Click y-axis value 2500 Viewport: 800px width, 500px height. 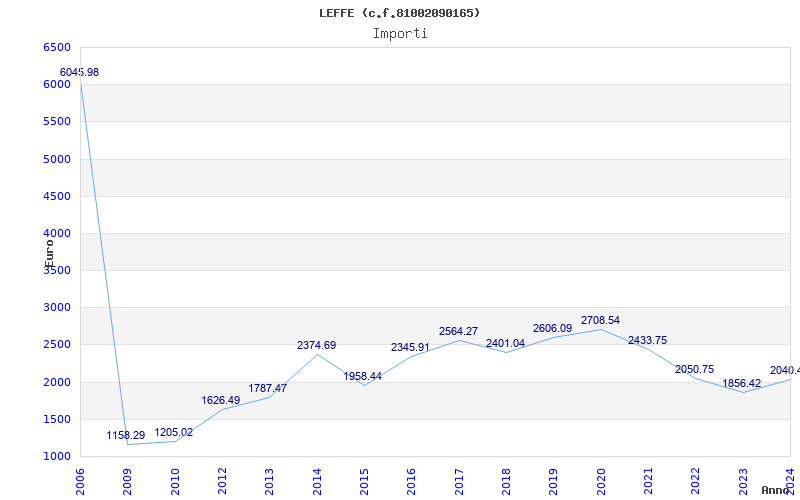(x=57, y=345)
